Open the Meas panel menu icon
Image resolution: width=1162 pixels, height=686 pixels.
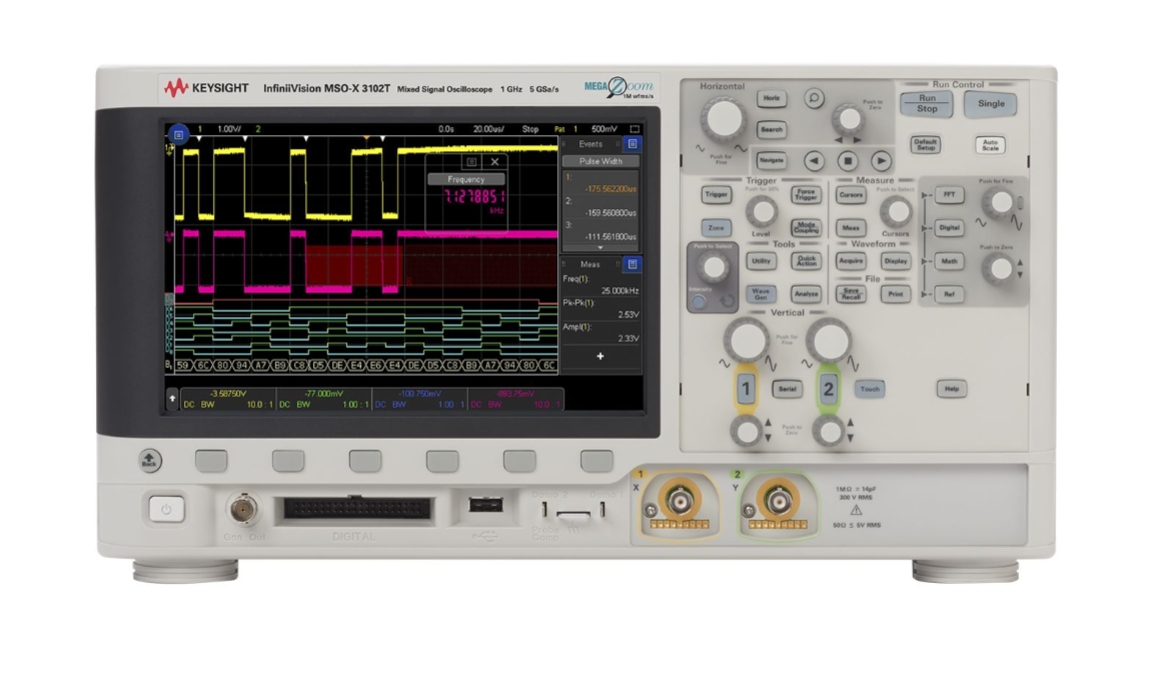[x=632, y=262]
